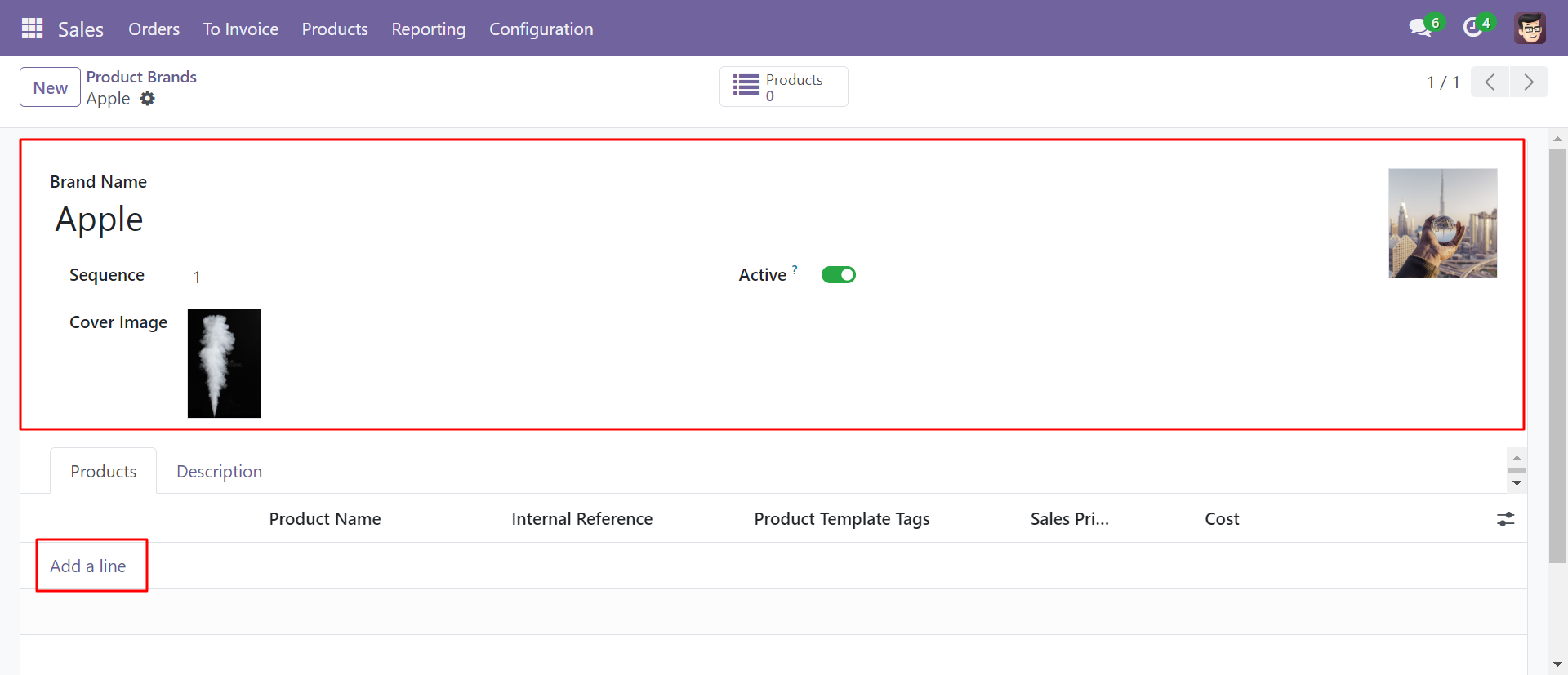Open the activities clock icon

click(x=1472, y=28)
